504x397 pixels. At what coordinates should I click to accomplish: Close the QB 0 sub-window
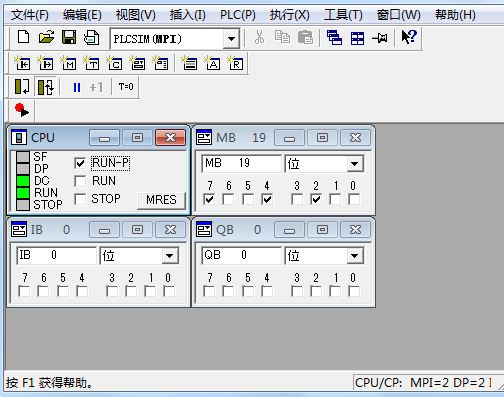click(x=355, y=230)
